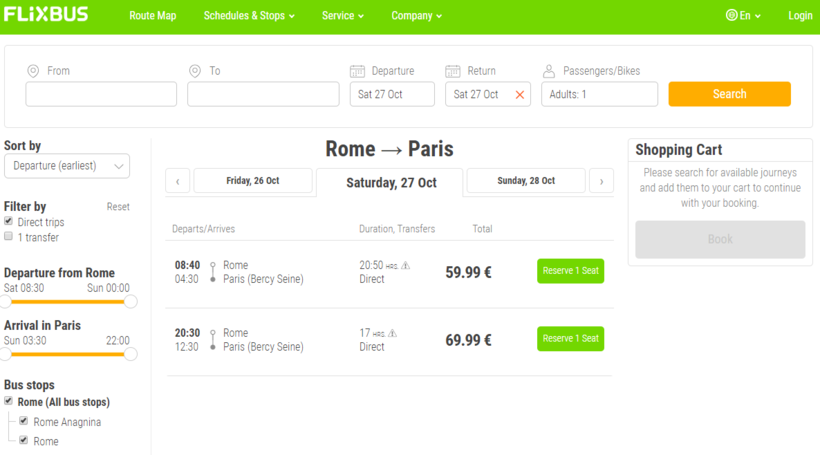Uncheck the Direct trips filter

[9, 222]
